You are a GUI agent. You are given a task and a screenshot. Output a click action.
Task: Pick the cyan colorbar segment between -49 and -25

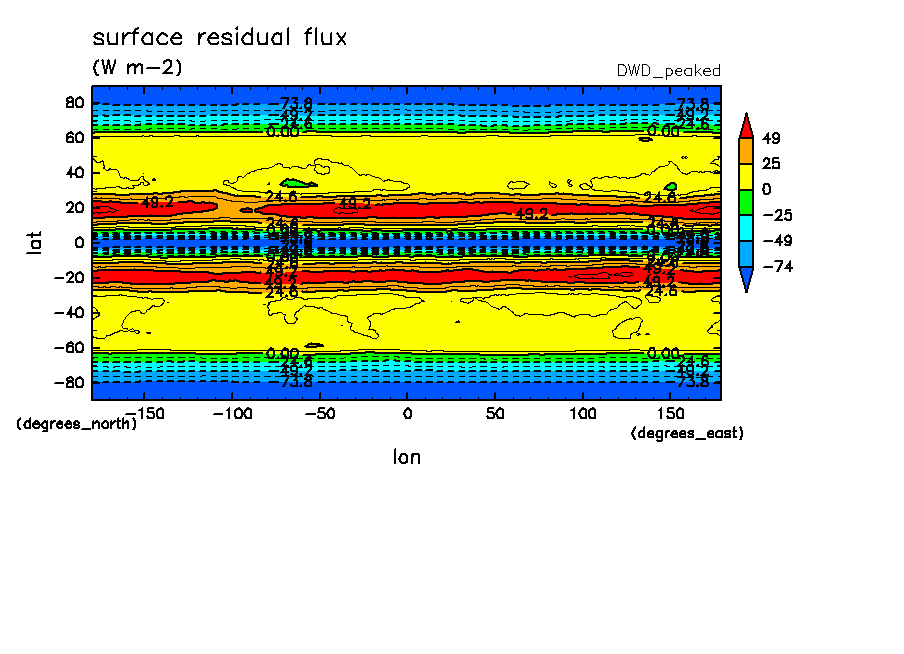point(746,228)
